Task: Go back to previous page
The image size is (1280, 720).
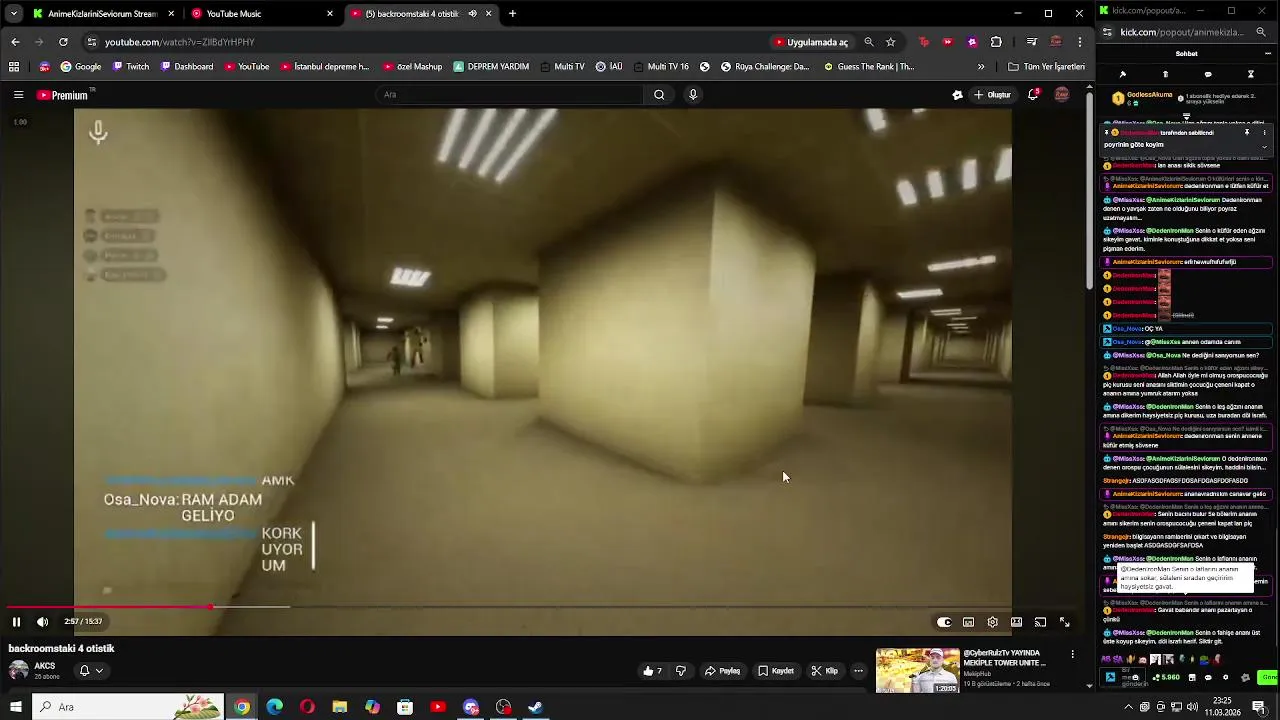Action: (15, 42)
